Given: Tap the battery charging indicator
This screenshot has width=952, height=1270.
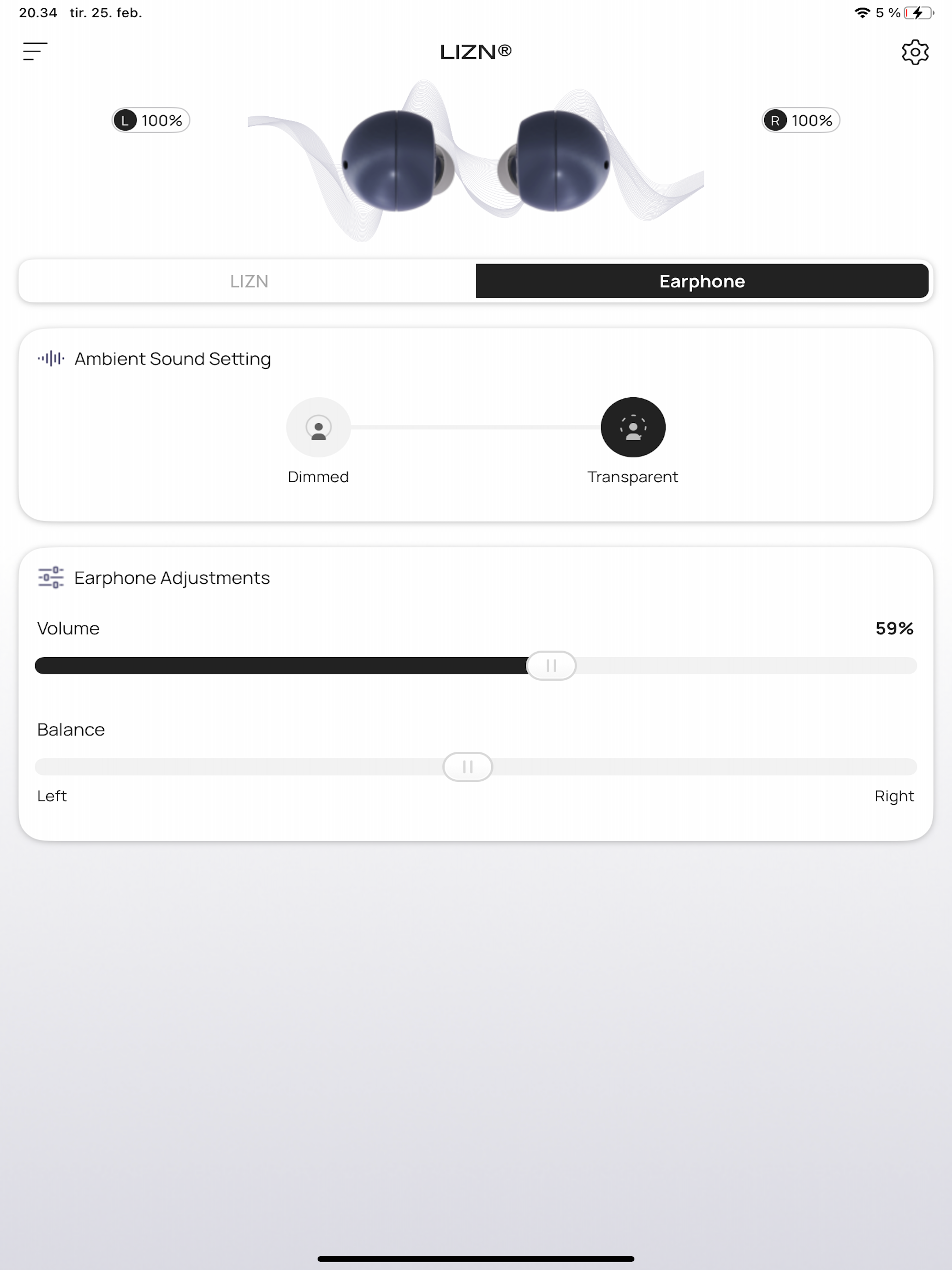Looking at the screenshot, I should click(x=919, y=12).
